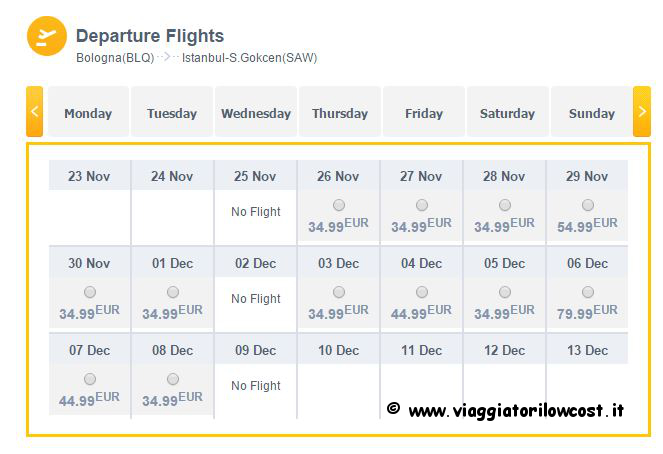Choose the 03 Dec 34.99 EUR flight

(339, 292)
